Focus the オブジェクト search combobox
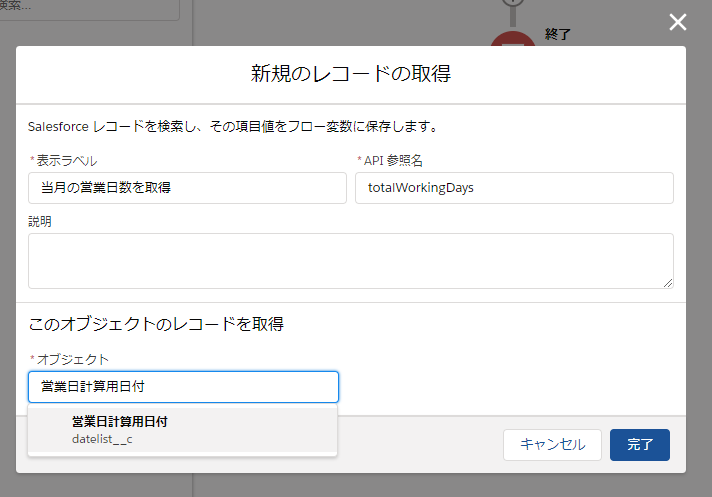712x497 pixels. (183, 387)
